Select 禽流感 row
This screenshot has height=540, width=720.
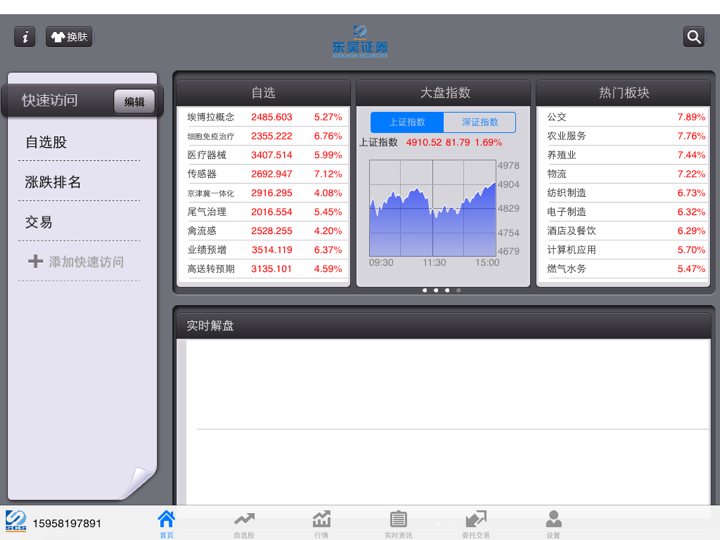[x=264, y=231]
